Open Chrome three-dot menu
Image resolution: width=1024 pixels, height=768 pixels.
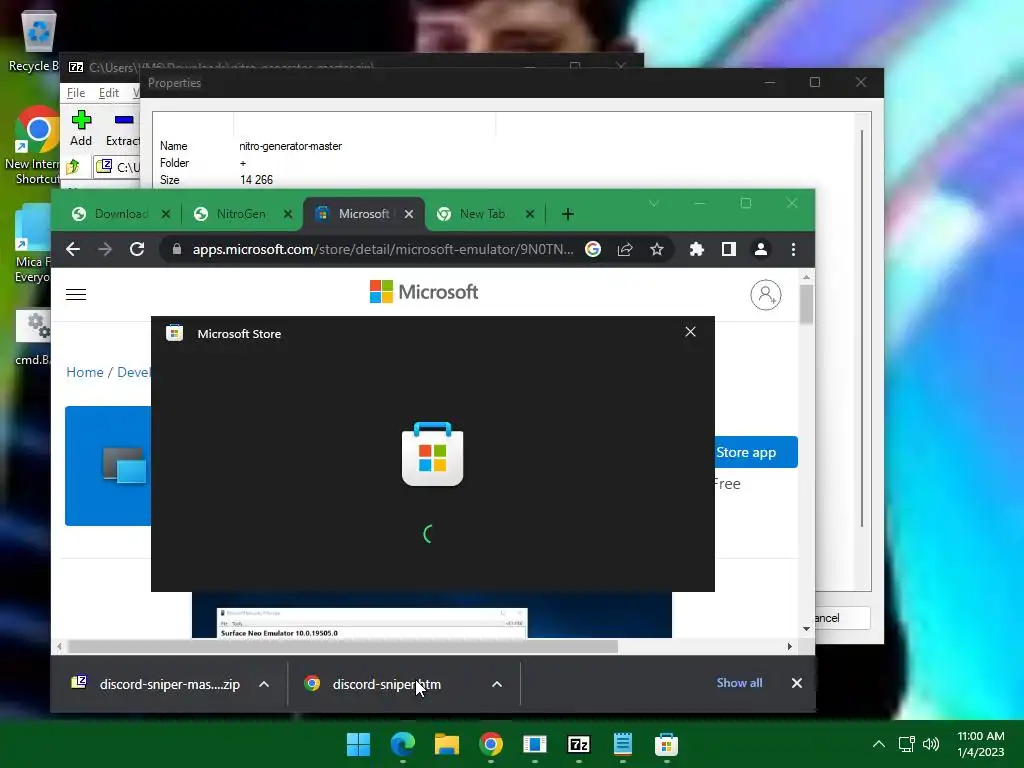(793, 249)
